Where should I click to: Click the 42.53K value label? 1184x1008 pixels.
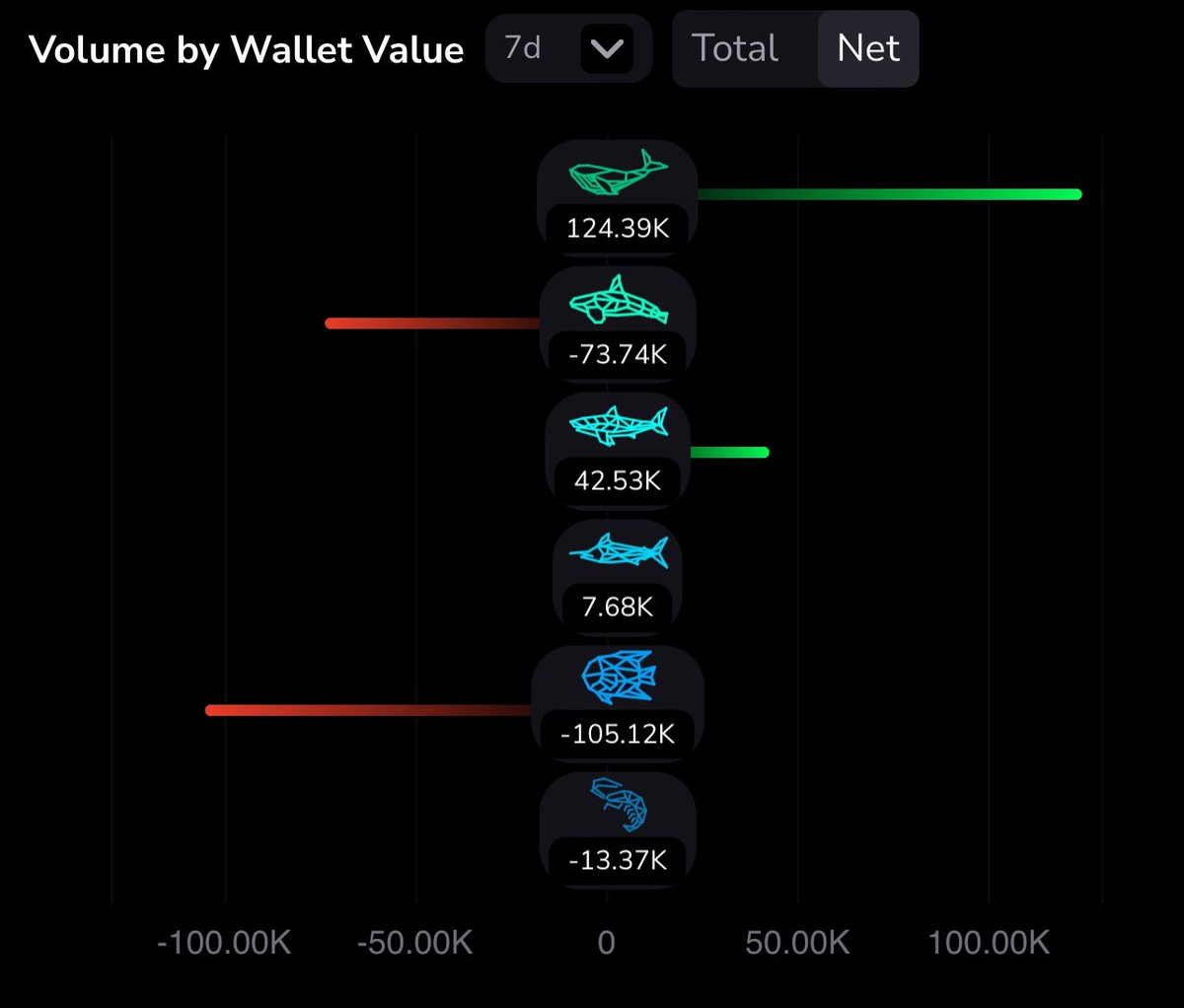tap(618, 480)
